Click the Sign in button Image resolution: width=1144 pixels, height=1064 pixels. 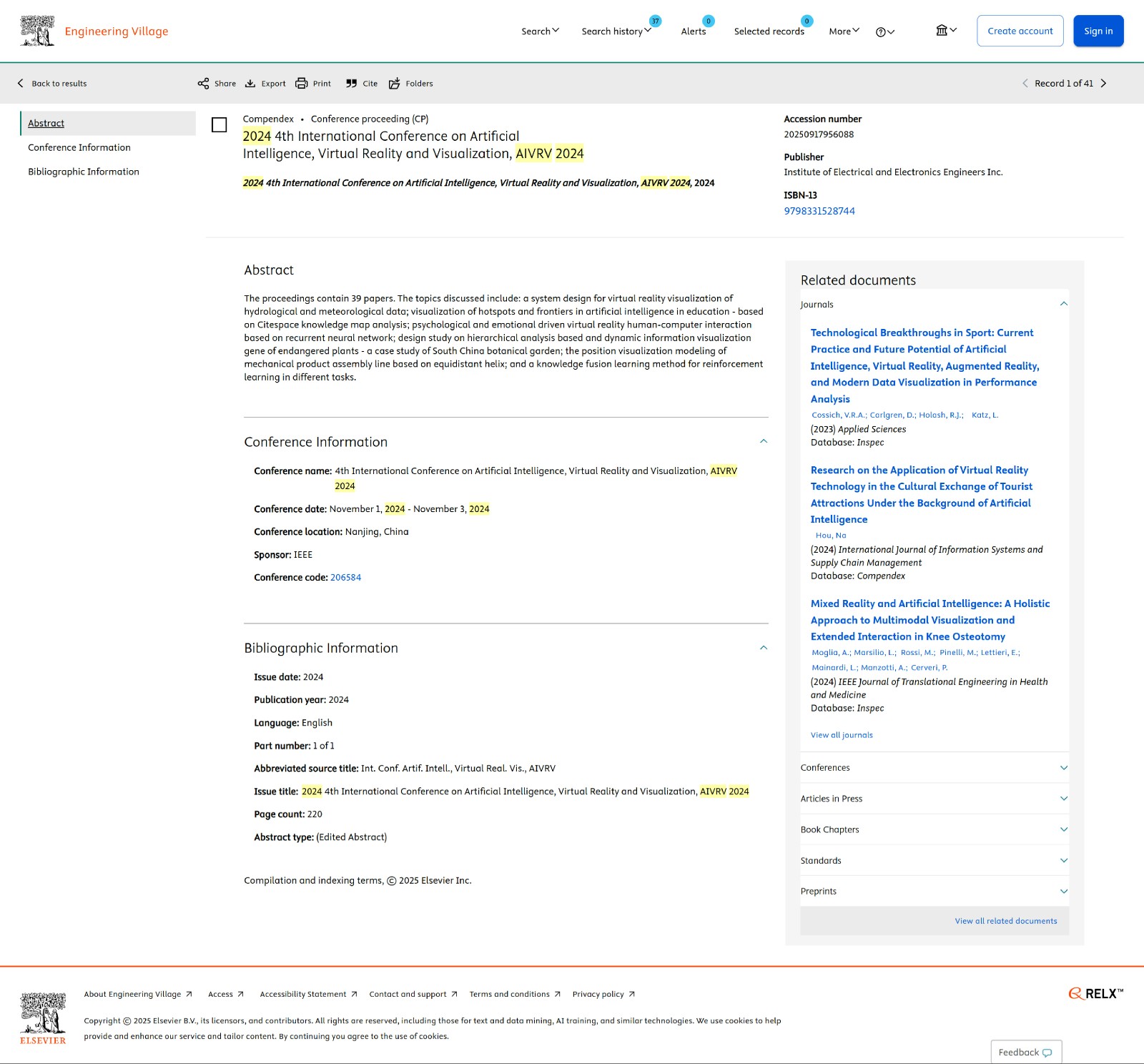pos(1098,31)
